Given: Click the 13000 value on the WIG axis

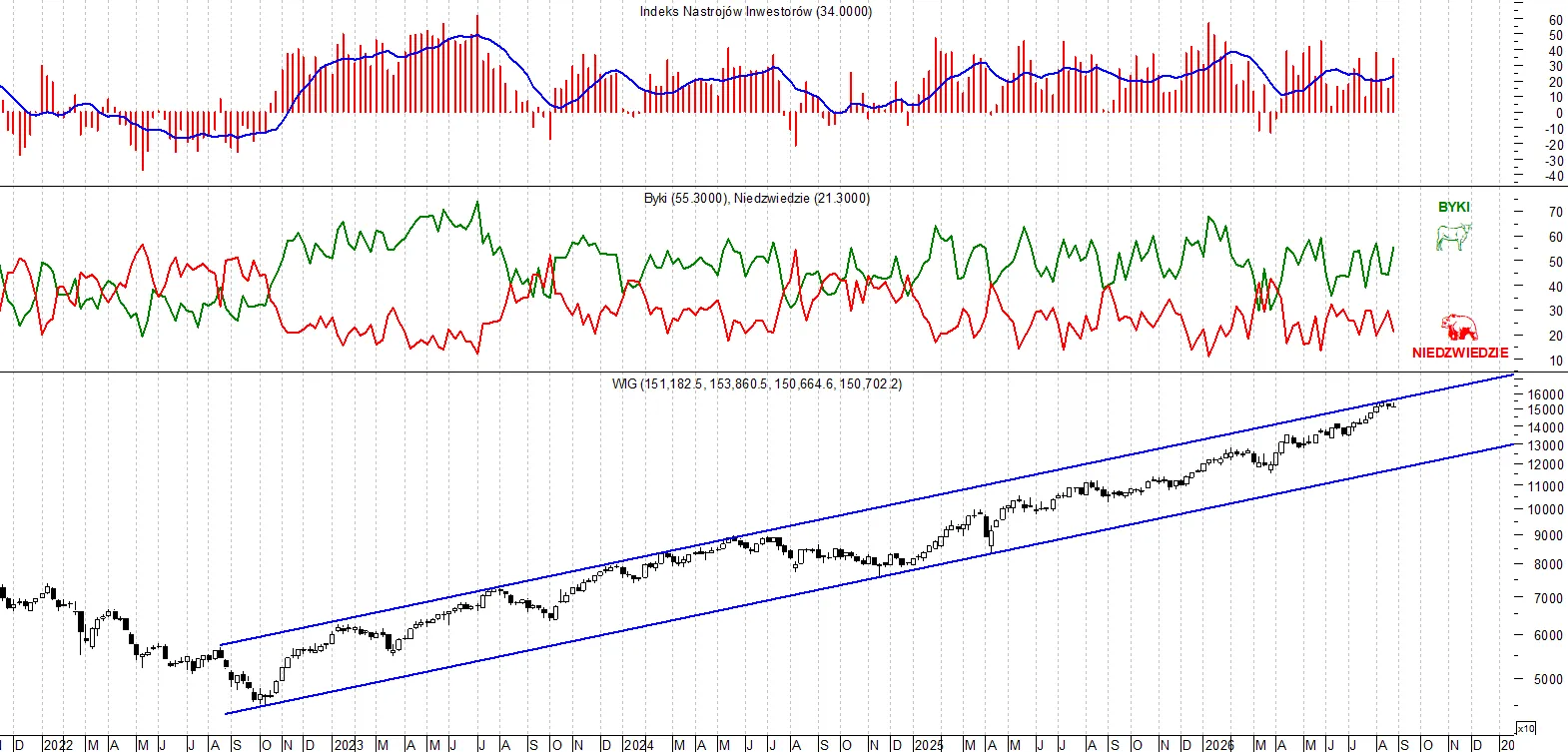Looking at the screenshot, I should (1546, 446).
